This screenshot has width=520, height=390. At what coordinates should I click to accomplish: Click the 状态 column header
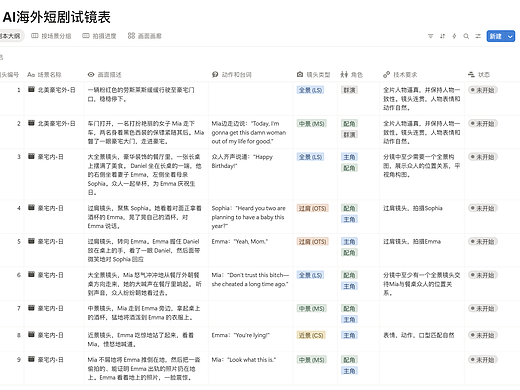coord(479,75)
